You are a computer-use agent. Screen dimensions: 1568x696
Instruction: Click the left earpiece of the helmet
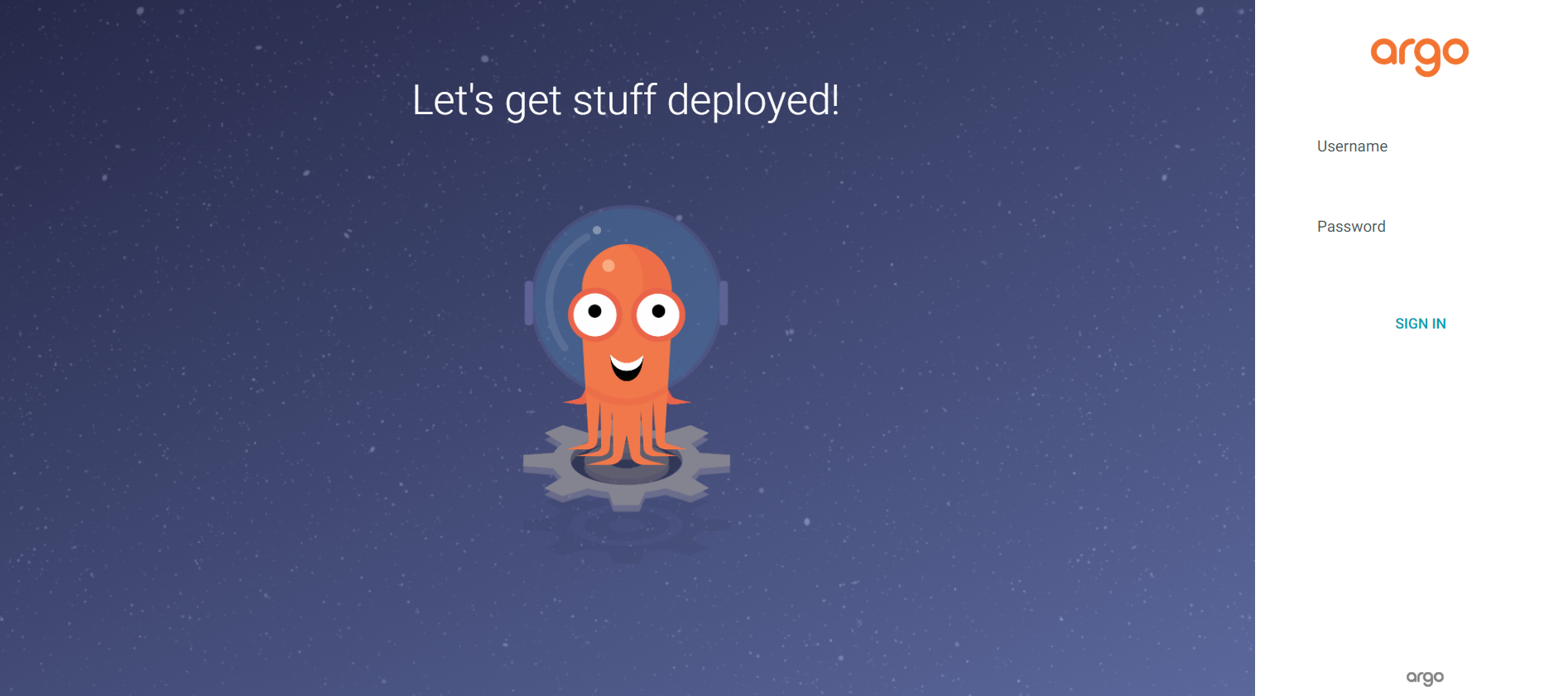tap(529, 303)
